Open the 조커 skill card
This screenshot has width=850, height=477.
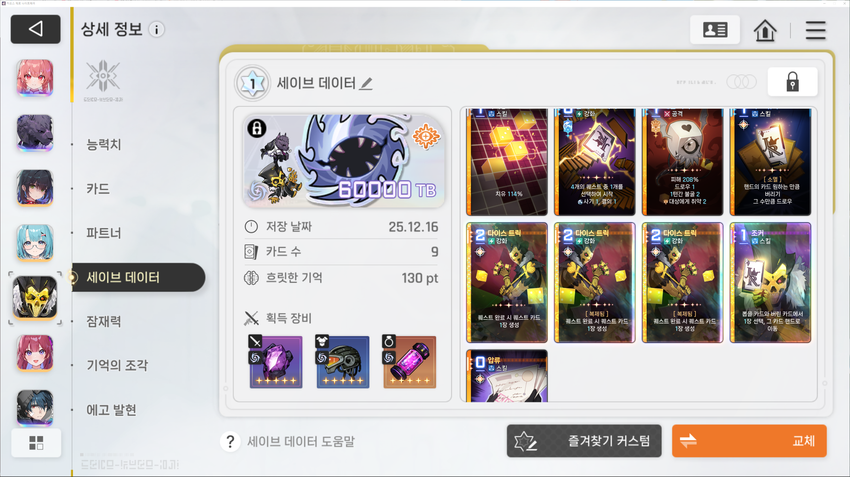(770, 282)
